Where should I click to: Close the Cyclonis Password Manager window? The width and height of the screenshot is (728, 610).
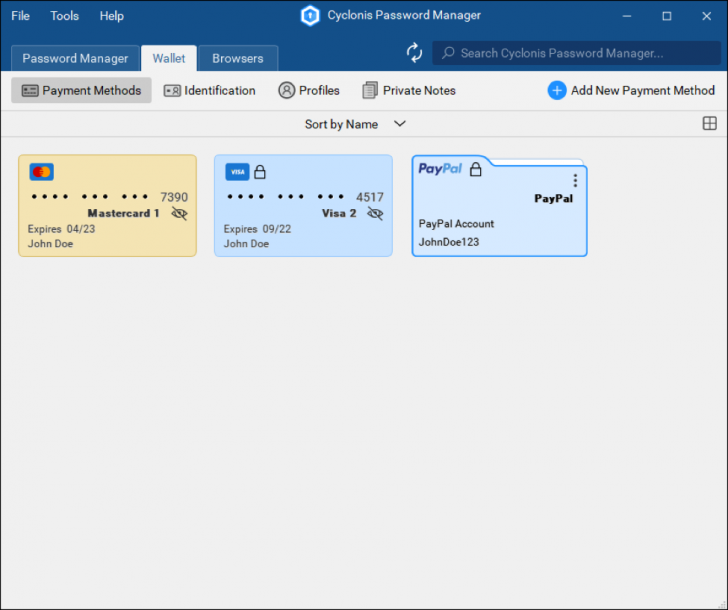[707, 16]
